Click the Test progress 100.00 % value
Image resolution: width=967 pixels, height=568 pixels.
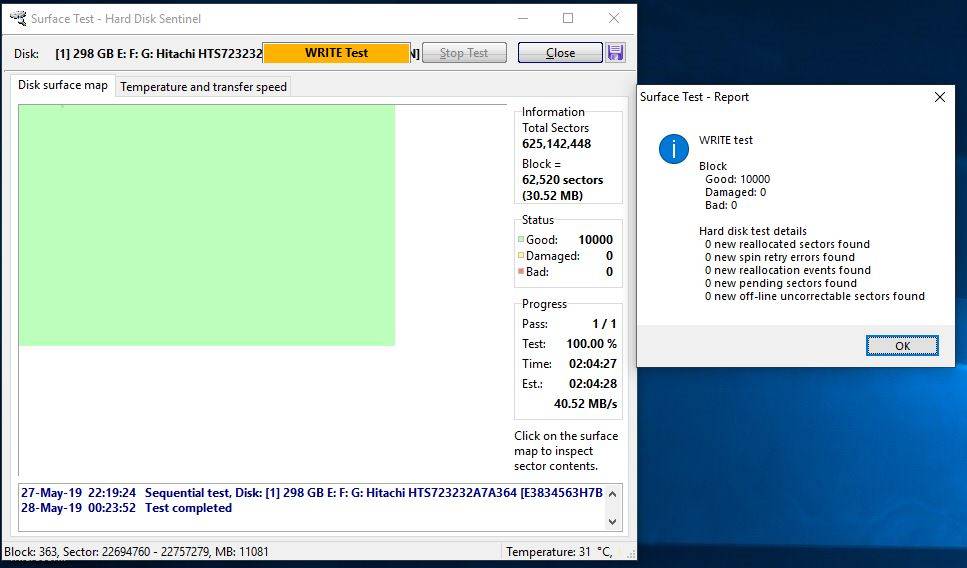coord(591,344)
